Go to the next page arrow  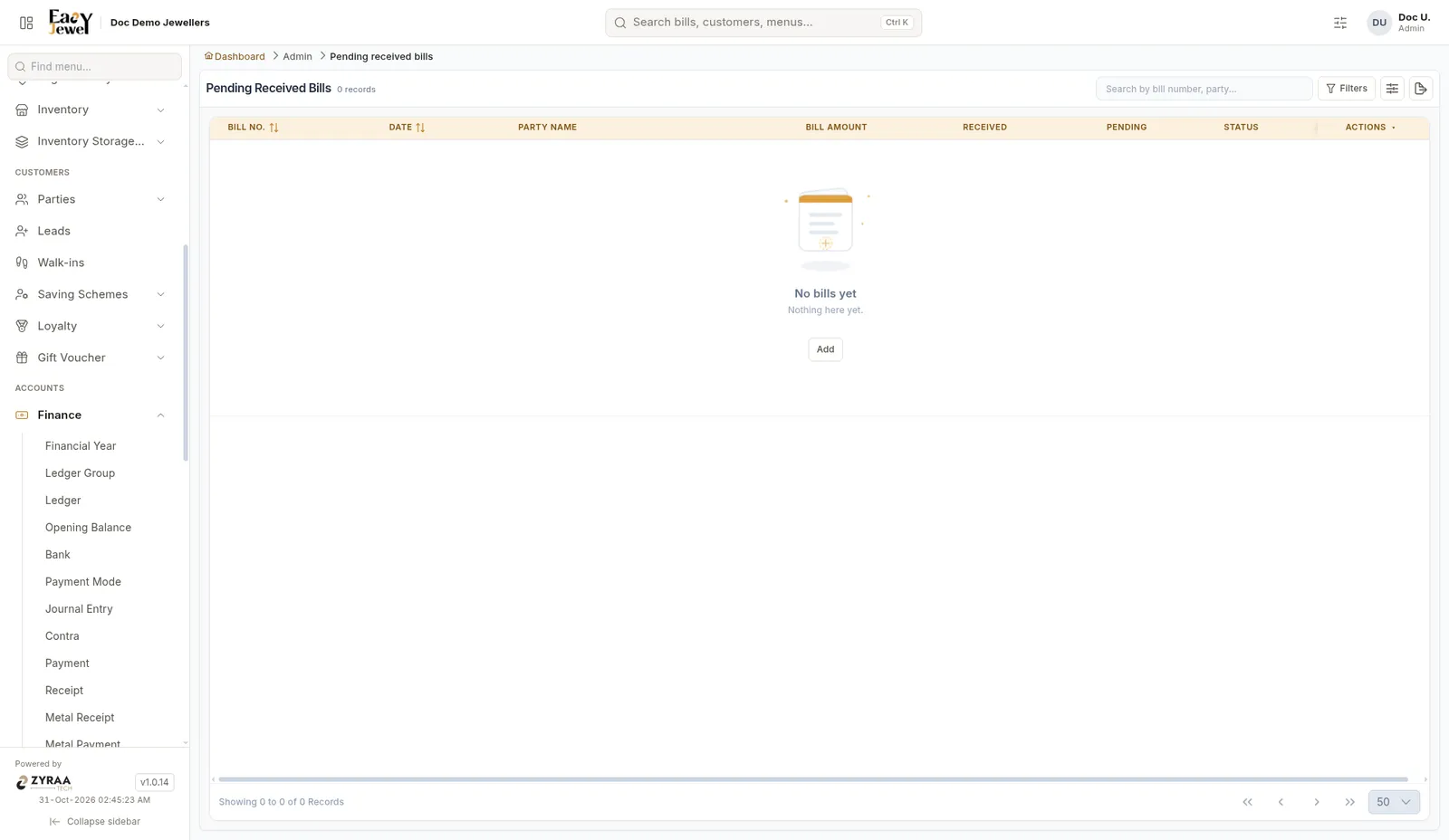pos(1317,802)
